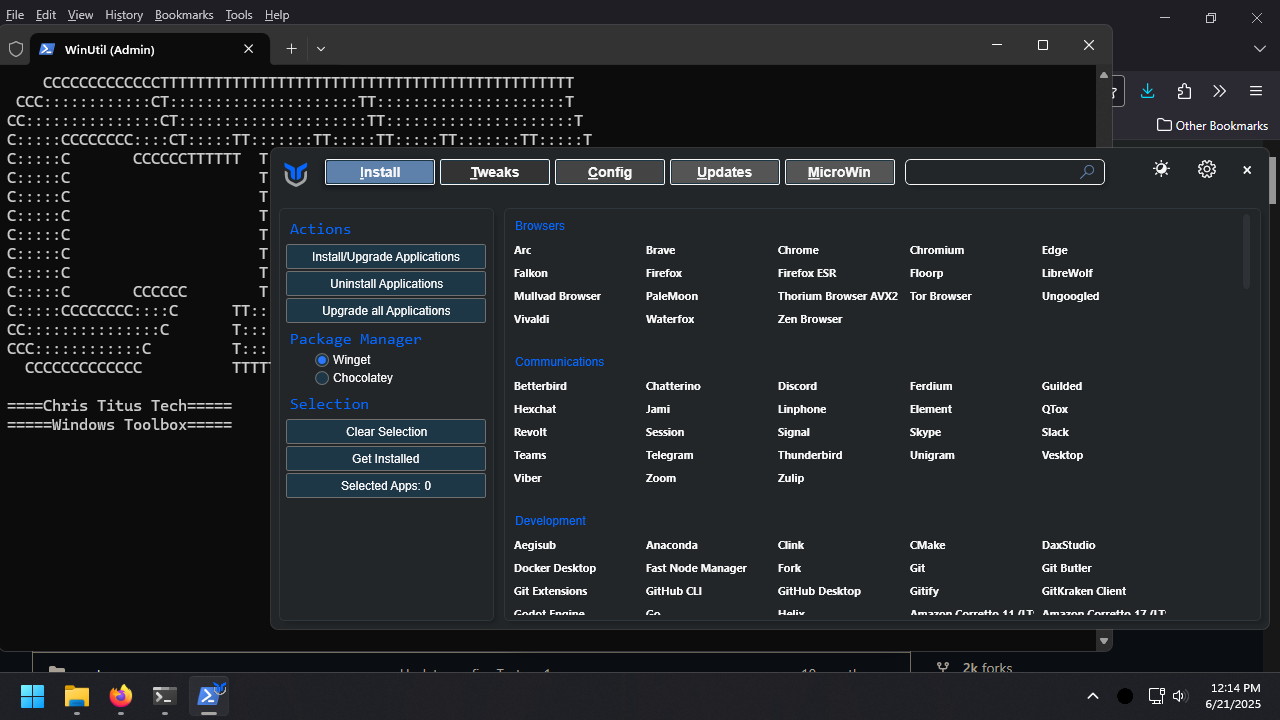Select Anaconda in Development
The width and height of the screenshot is (1280, 720).
click(x=672, y=545)
